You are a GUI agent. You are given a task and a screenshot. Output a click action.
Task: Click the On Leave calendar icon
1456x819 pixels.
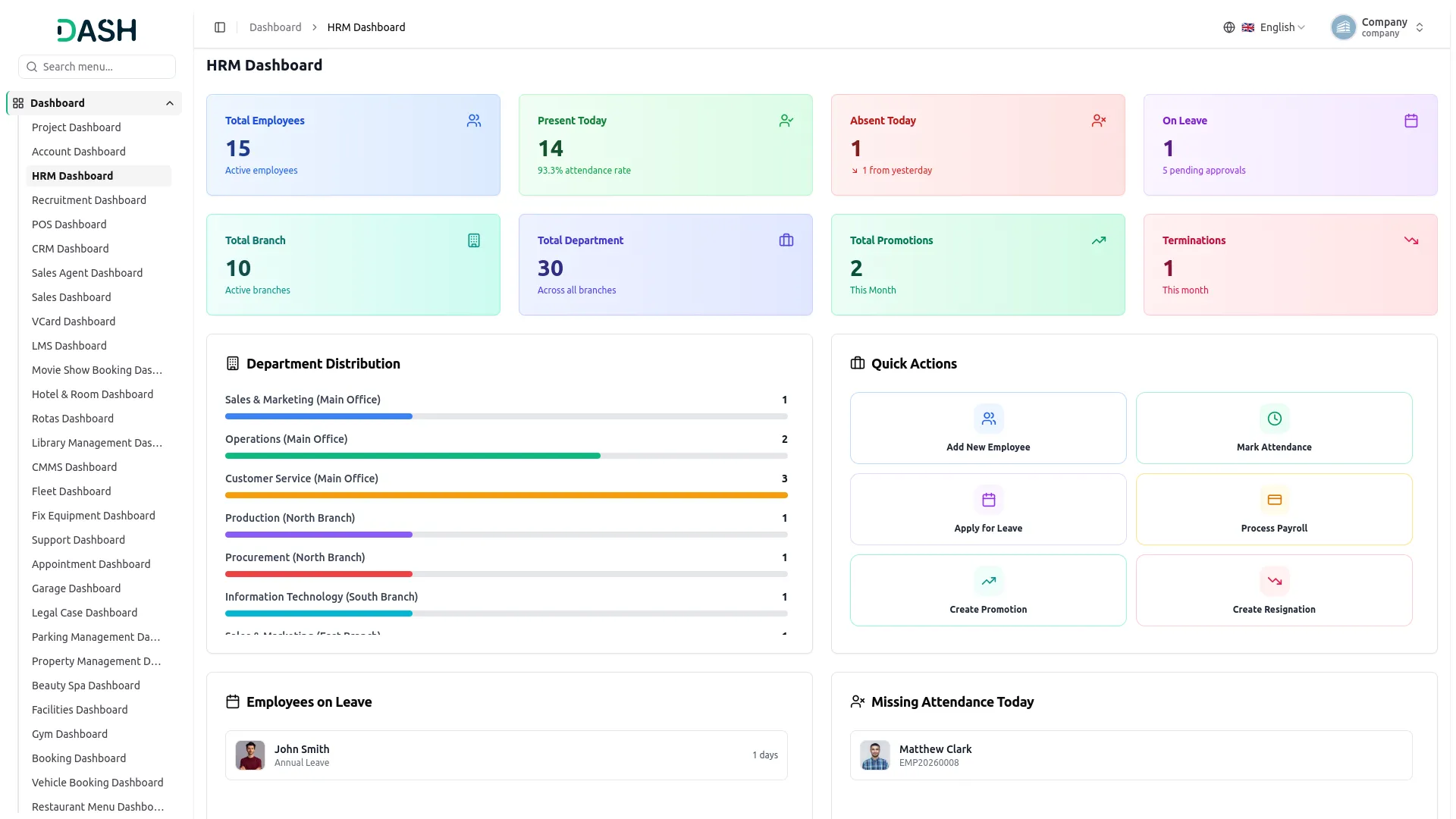coord(1410,121)
